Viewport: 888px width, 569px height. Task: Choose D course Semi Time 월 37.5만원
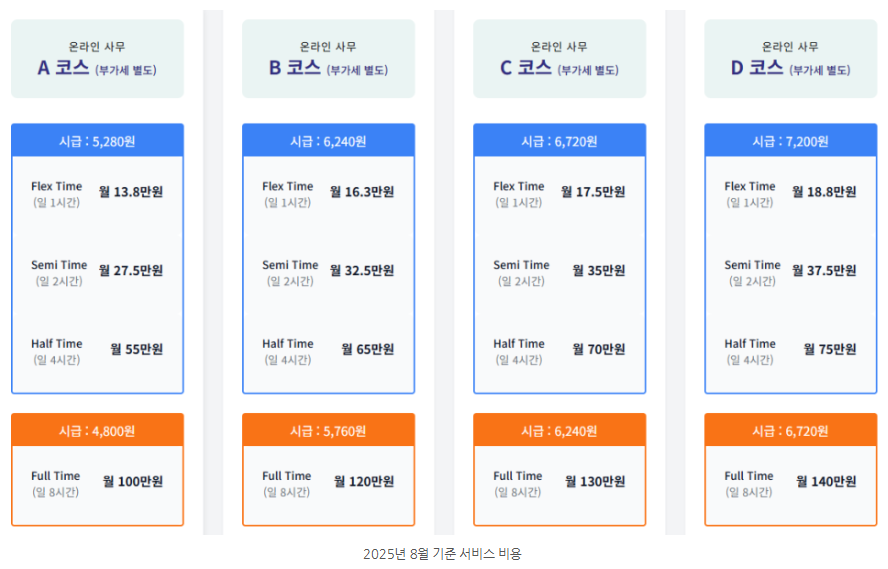[790, 272]
